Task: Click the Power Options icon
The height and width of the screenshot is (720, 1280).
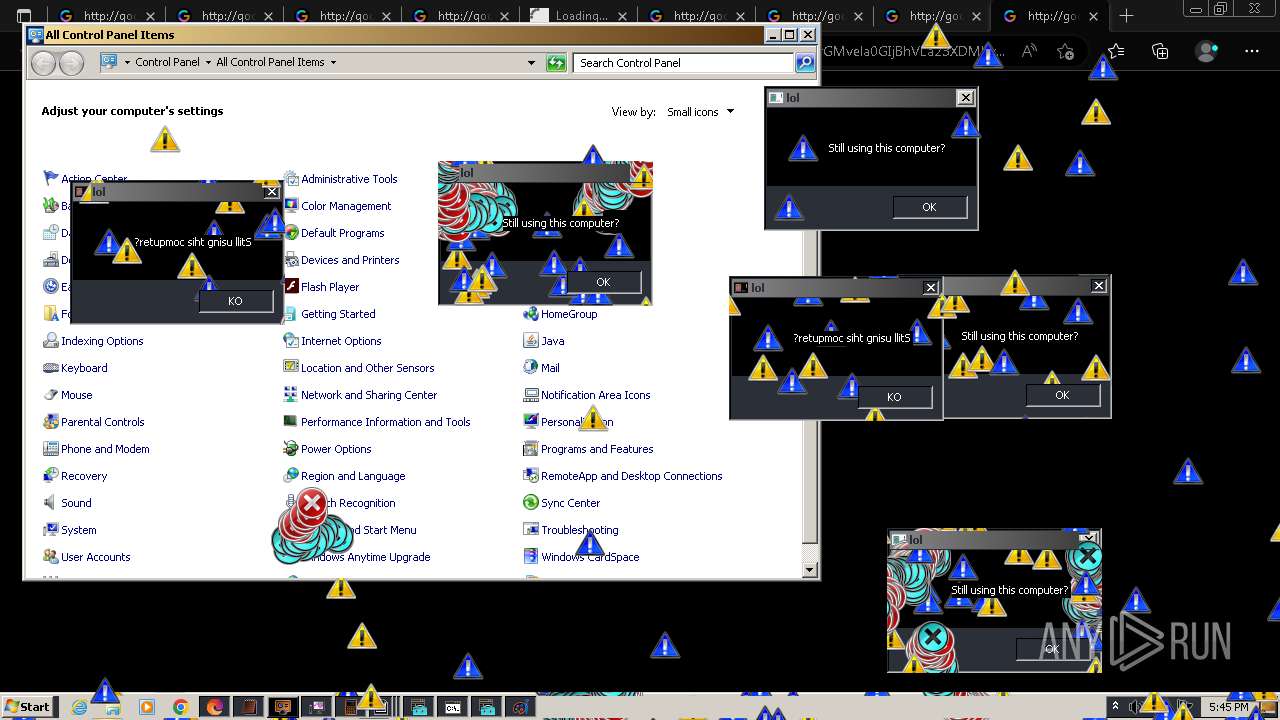Action: tap(291, 449)
